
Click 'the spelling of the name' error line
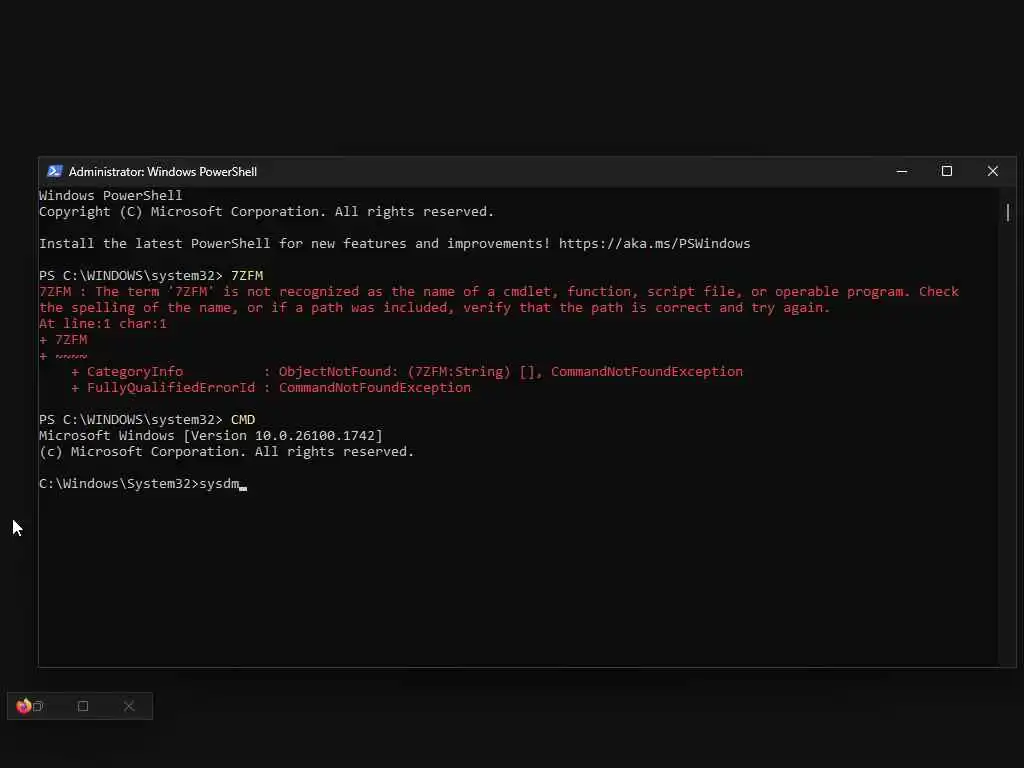(x=434, y=308)
